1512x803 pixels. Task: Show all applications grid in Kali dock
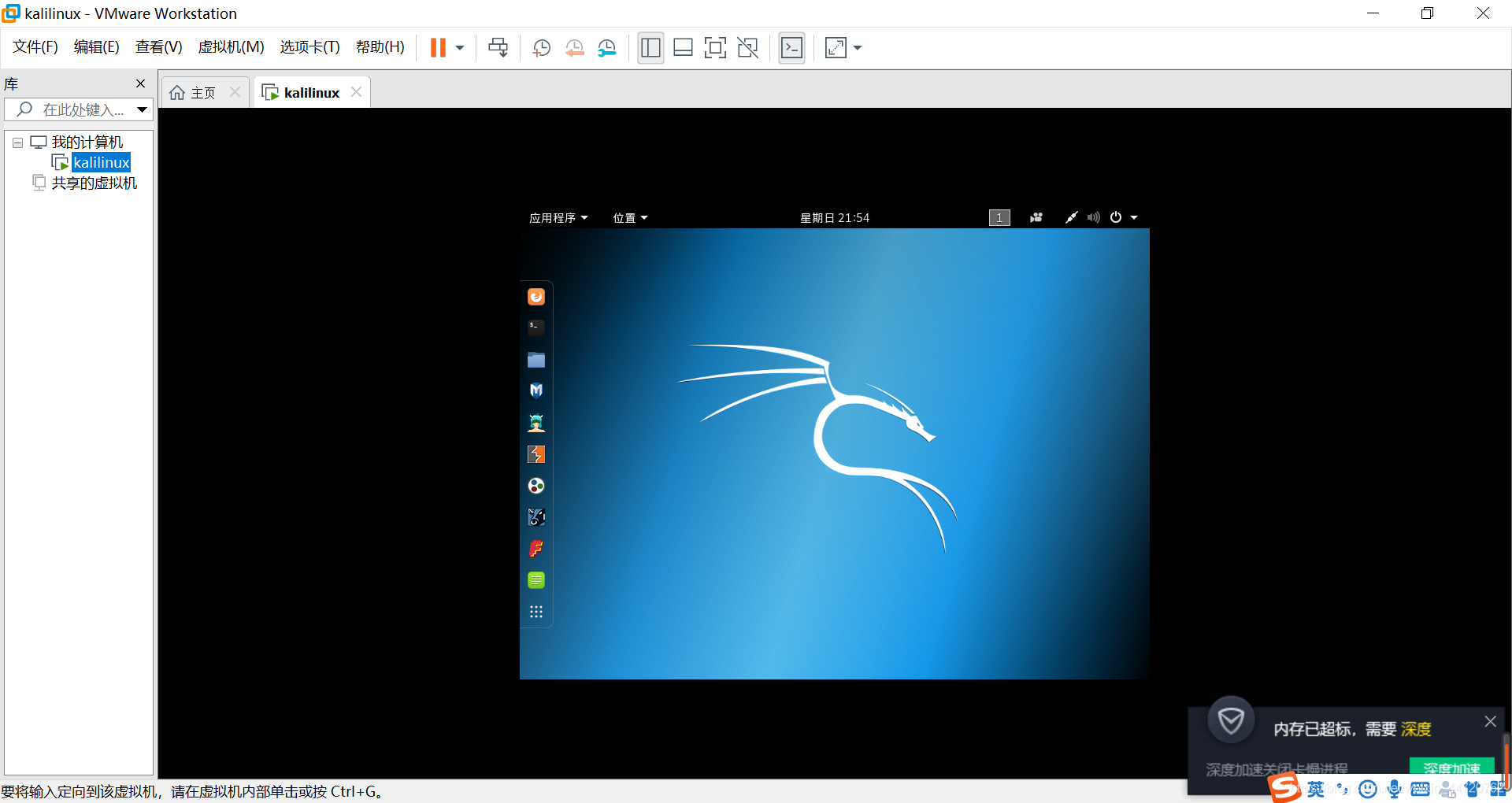(x=536, y=612)
